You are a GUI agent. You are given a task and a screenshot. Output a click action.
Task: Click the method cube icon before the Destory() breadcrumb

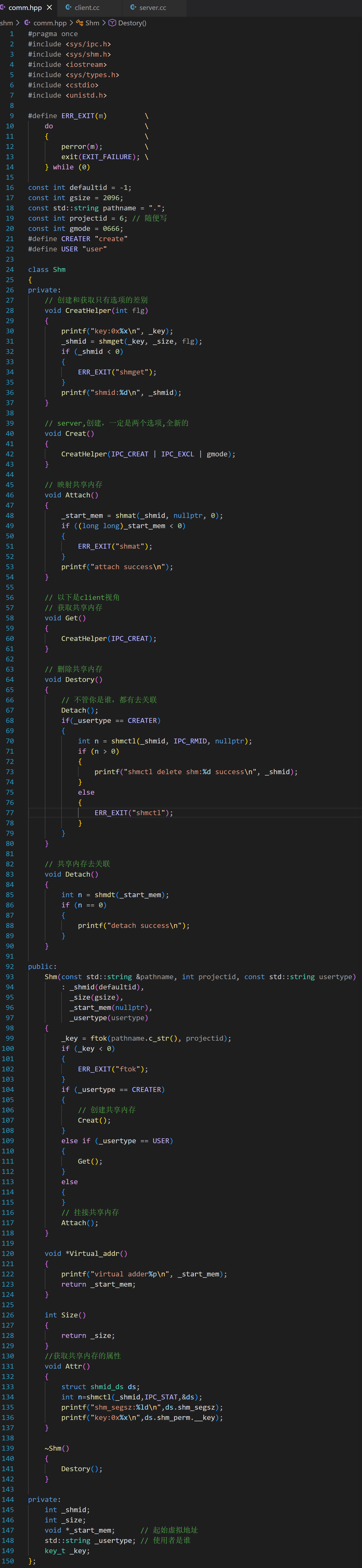112,22
